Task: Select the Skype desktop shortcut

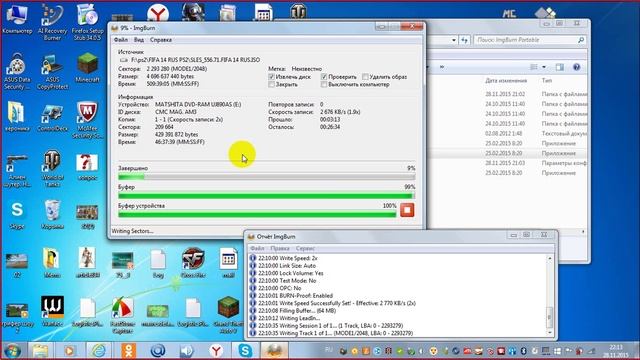Action: (x=17, y=215)
